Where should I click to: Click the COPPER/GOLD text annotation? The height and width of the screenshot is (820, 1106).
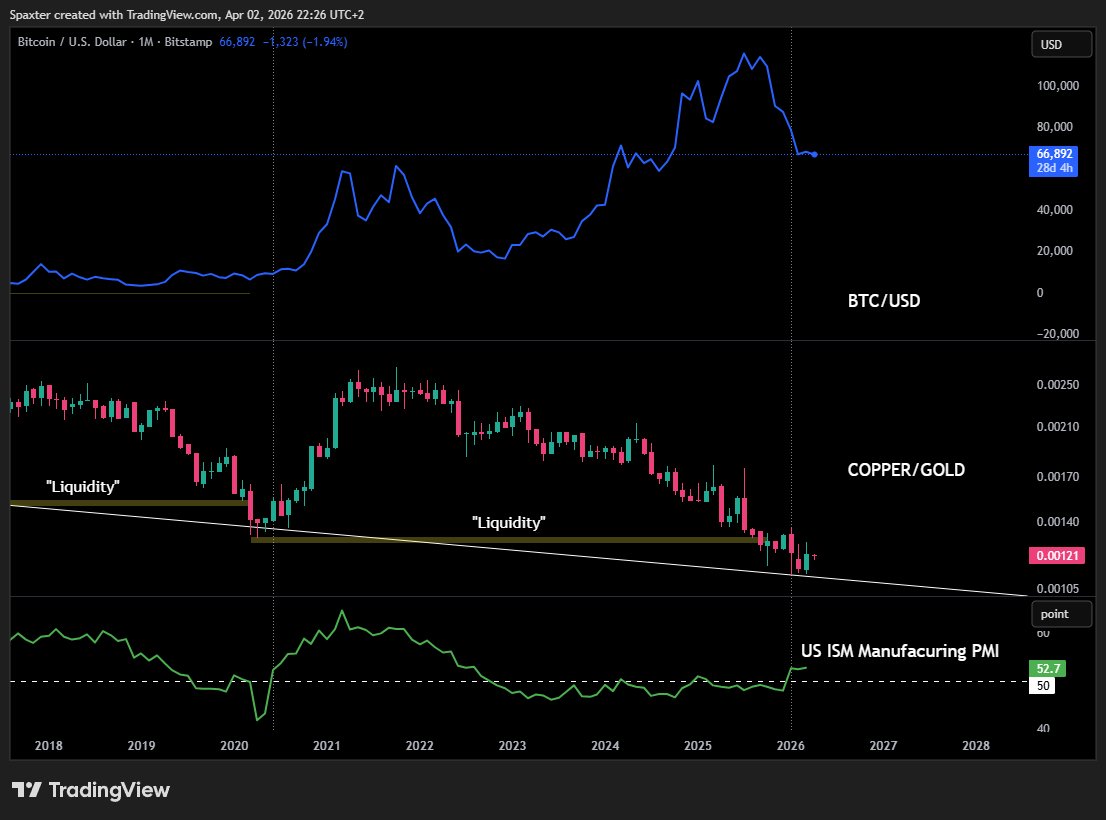906,470
